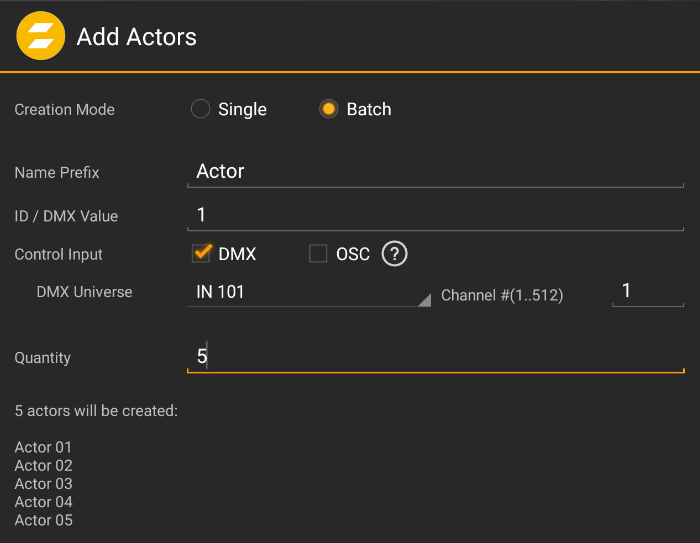Open the Control Input help question mark
700x543 pixels.
point(394,254)
